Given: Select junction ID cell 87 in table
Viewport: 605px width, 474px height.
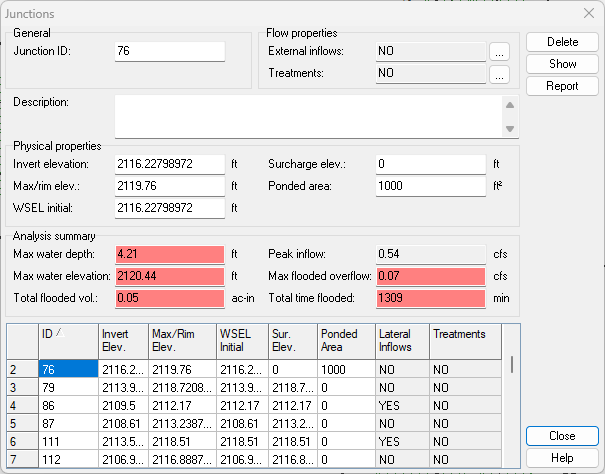Looking at the screenshot, I should coord(68,423).
